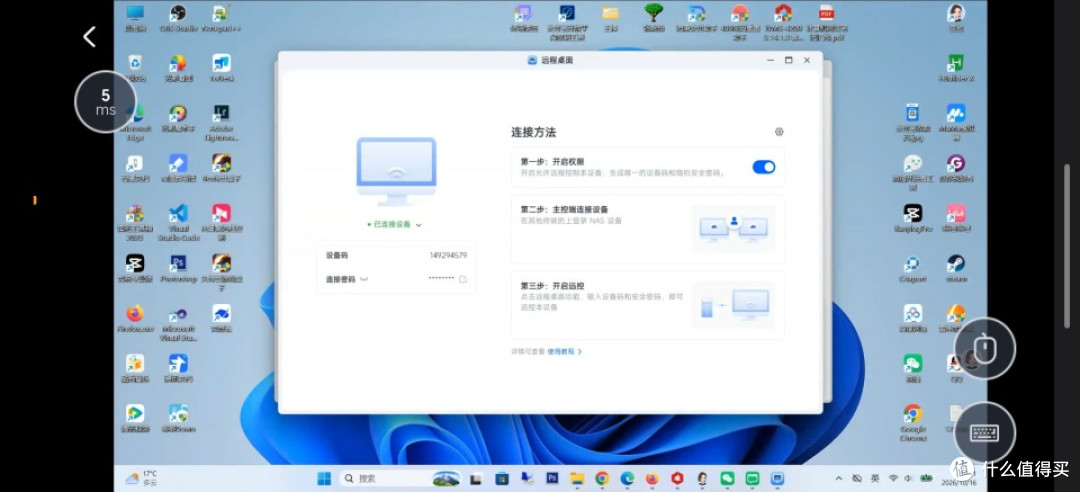The image size is (1080, 492).
Task: Open Photoshop from the taskbar
Action: 552,478
